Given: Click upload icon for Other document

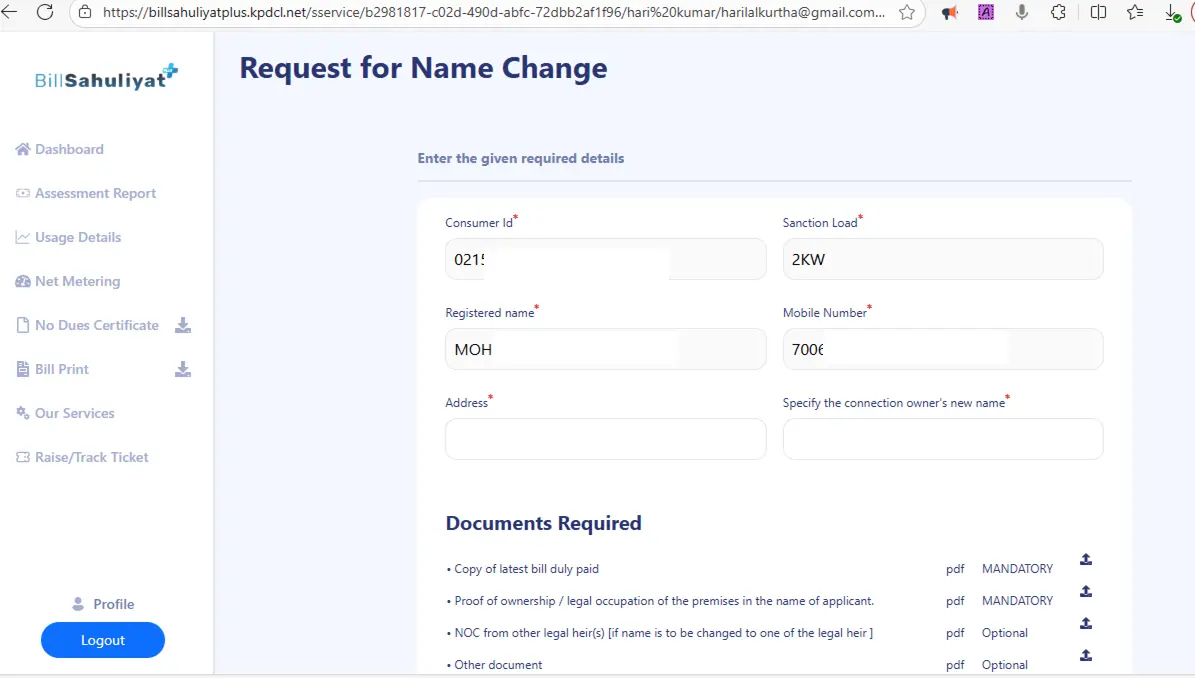Looking at the screenshot, I should coord(1086,655).
